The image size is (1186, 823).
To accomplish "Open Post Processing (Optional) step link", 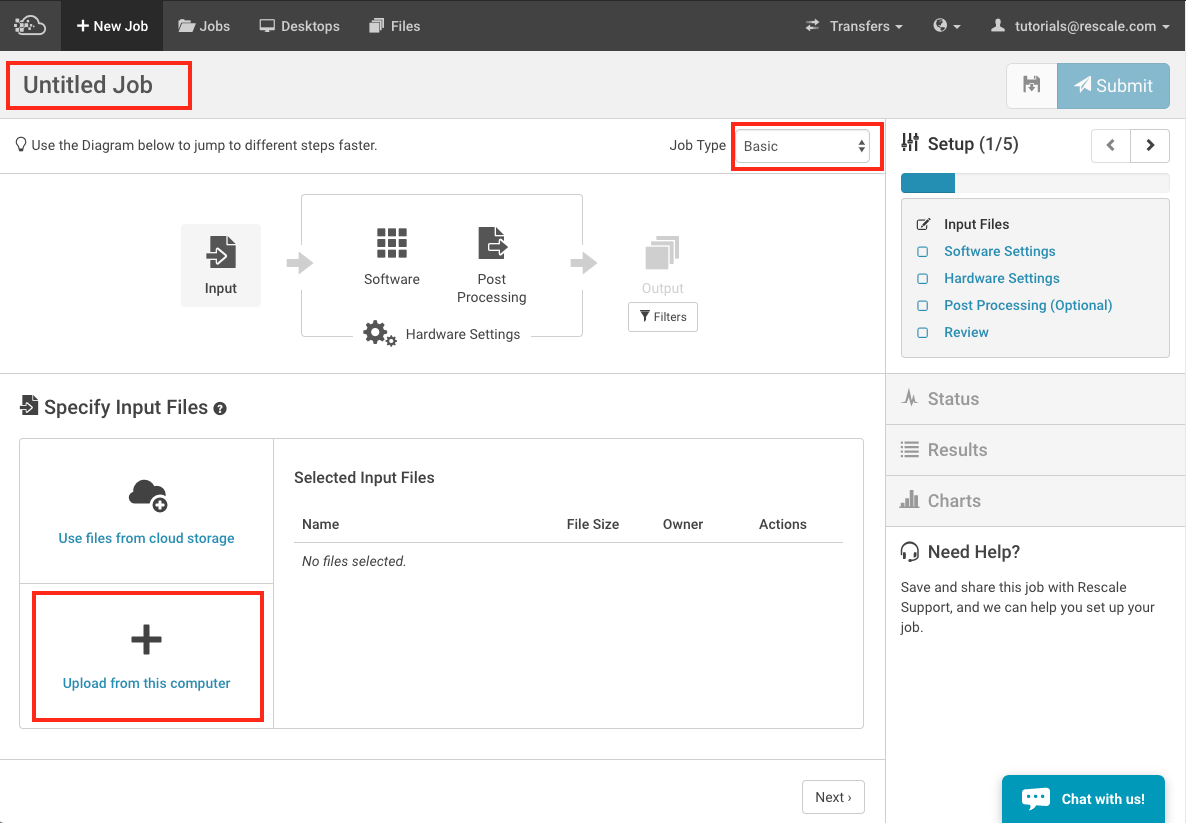I will coord(1028,305).
